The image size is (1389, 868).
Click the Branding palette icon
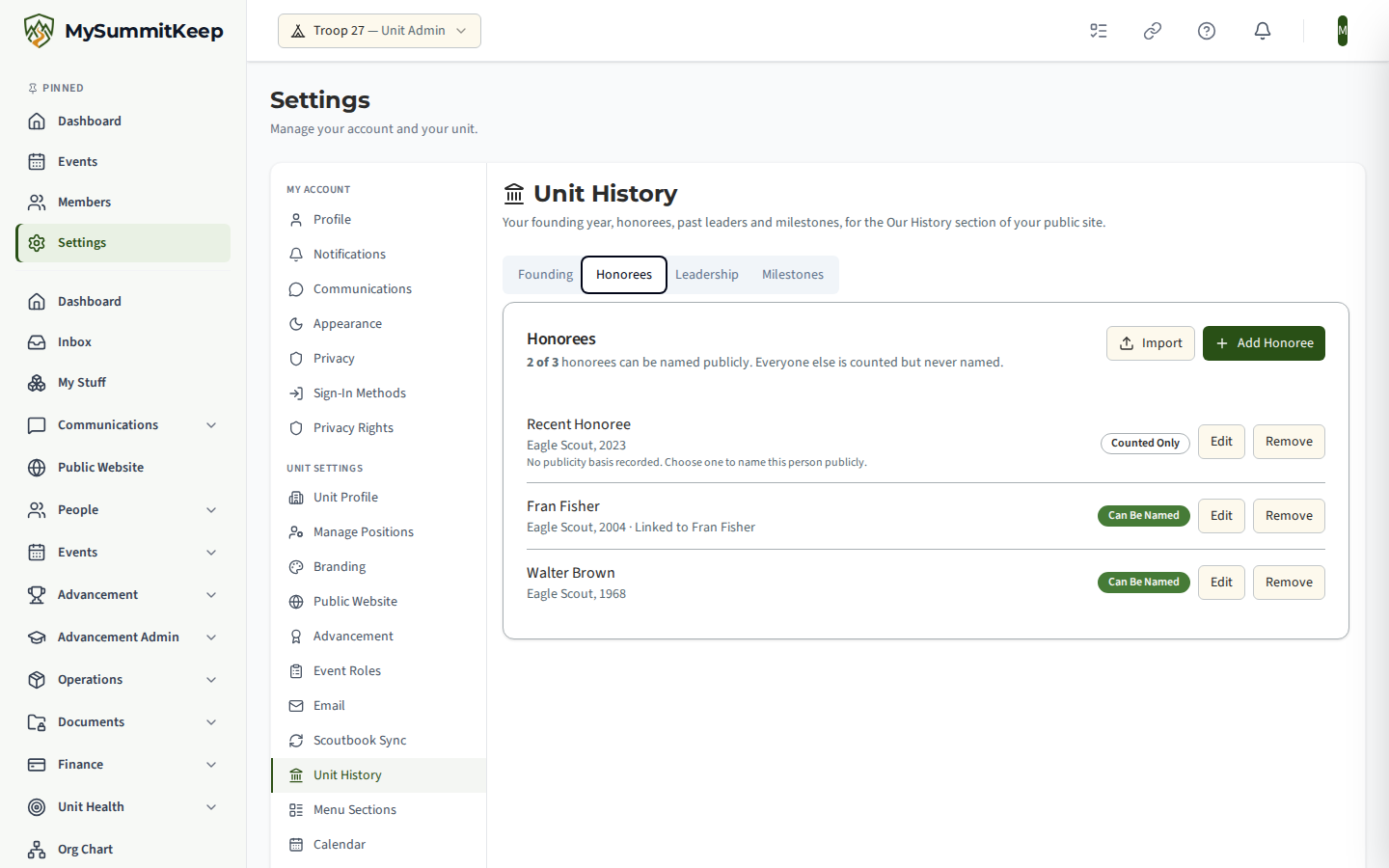pyautogui.click(x=296, y=567)
